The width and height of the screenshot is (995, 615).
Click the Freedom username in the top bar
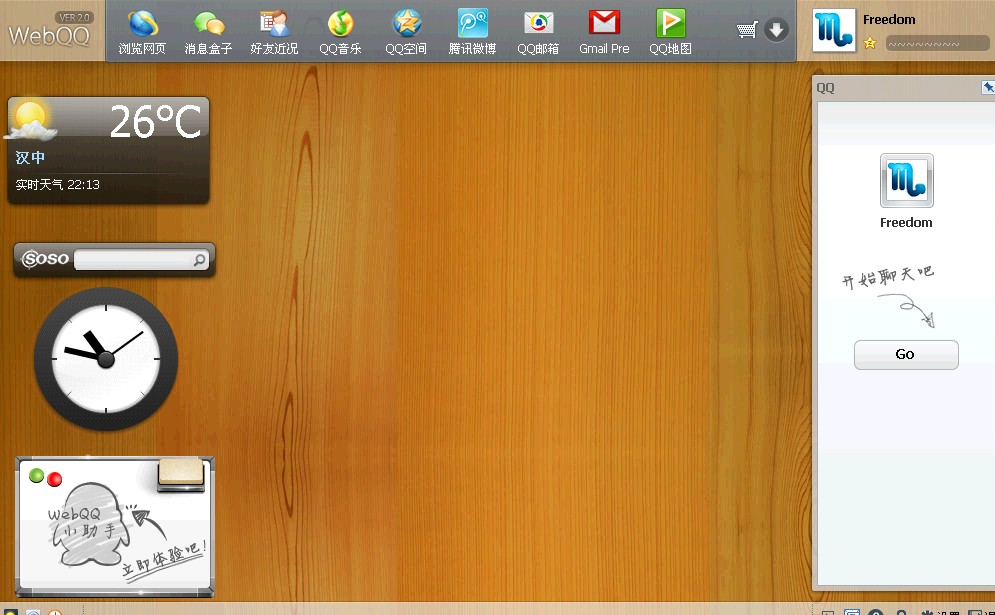[x=889, y=20]
